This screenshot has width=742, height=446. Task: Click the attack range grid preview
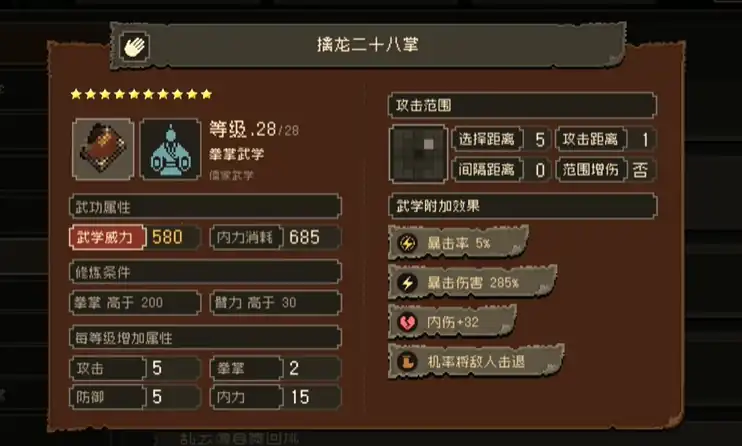tap(418, 154)
